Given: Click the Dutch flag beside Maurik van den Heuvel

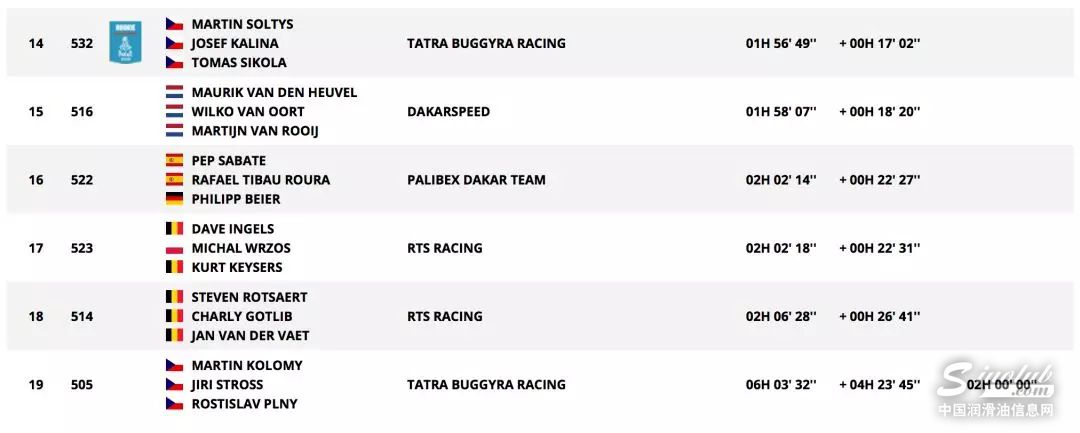Looking at the screenshot, I should coord(174,92).
